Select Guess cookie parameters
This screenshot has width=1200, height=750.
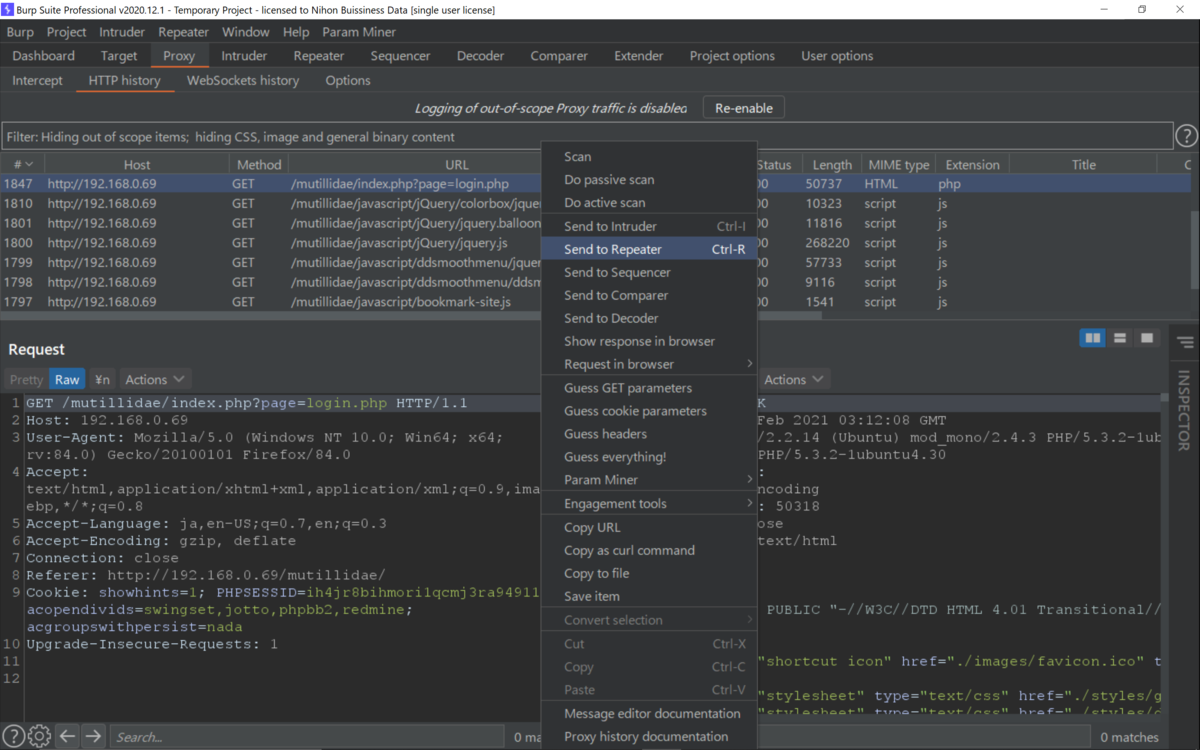pos(648,411)
